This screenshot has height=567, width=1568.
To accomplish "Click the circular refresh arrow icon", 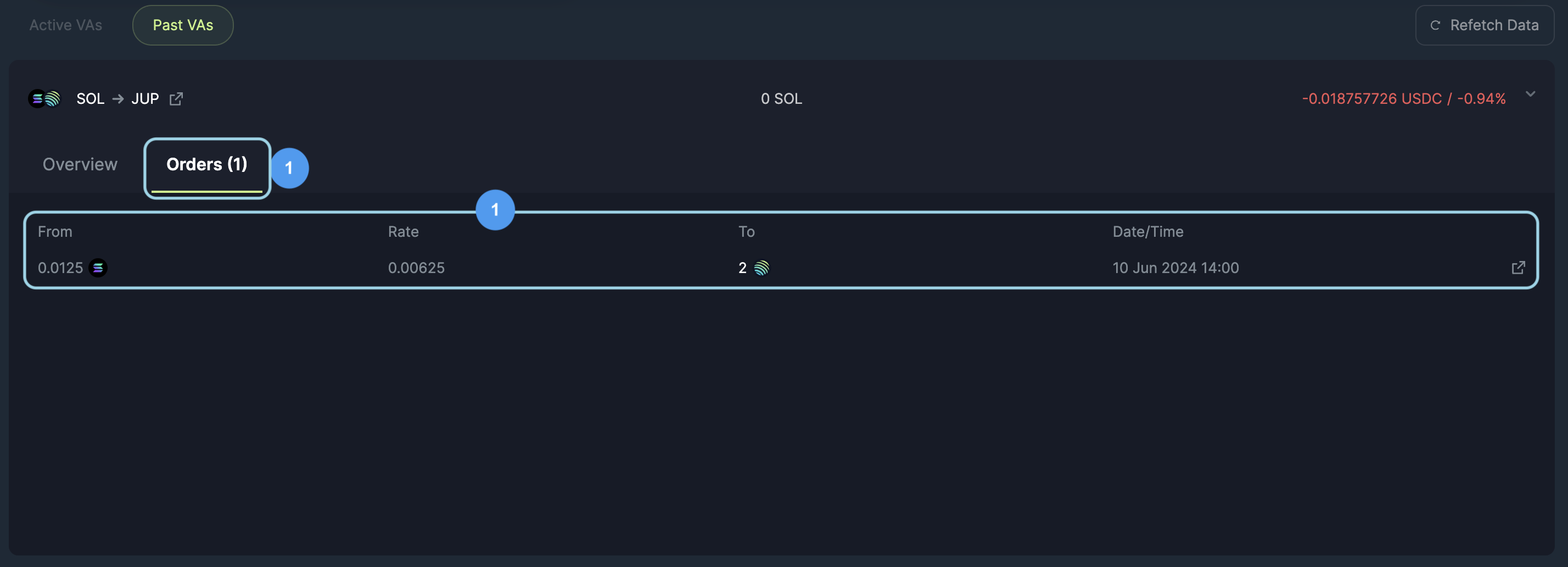I will point(1435,26).
